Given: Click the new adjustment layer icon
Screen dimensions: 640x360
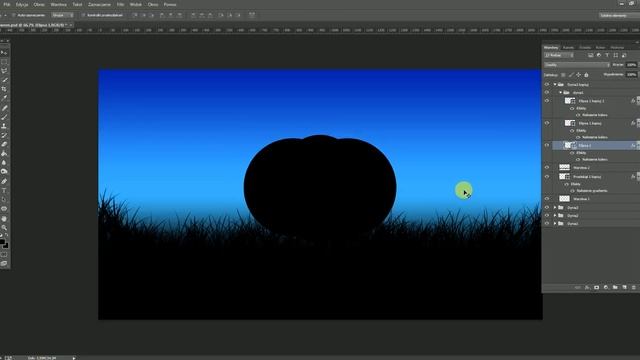Looking at the screenshot, I should (x=606, y=288).
